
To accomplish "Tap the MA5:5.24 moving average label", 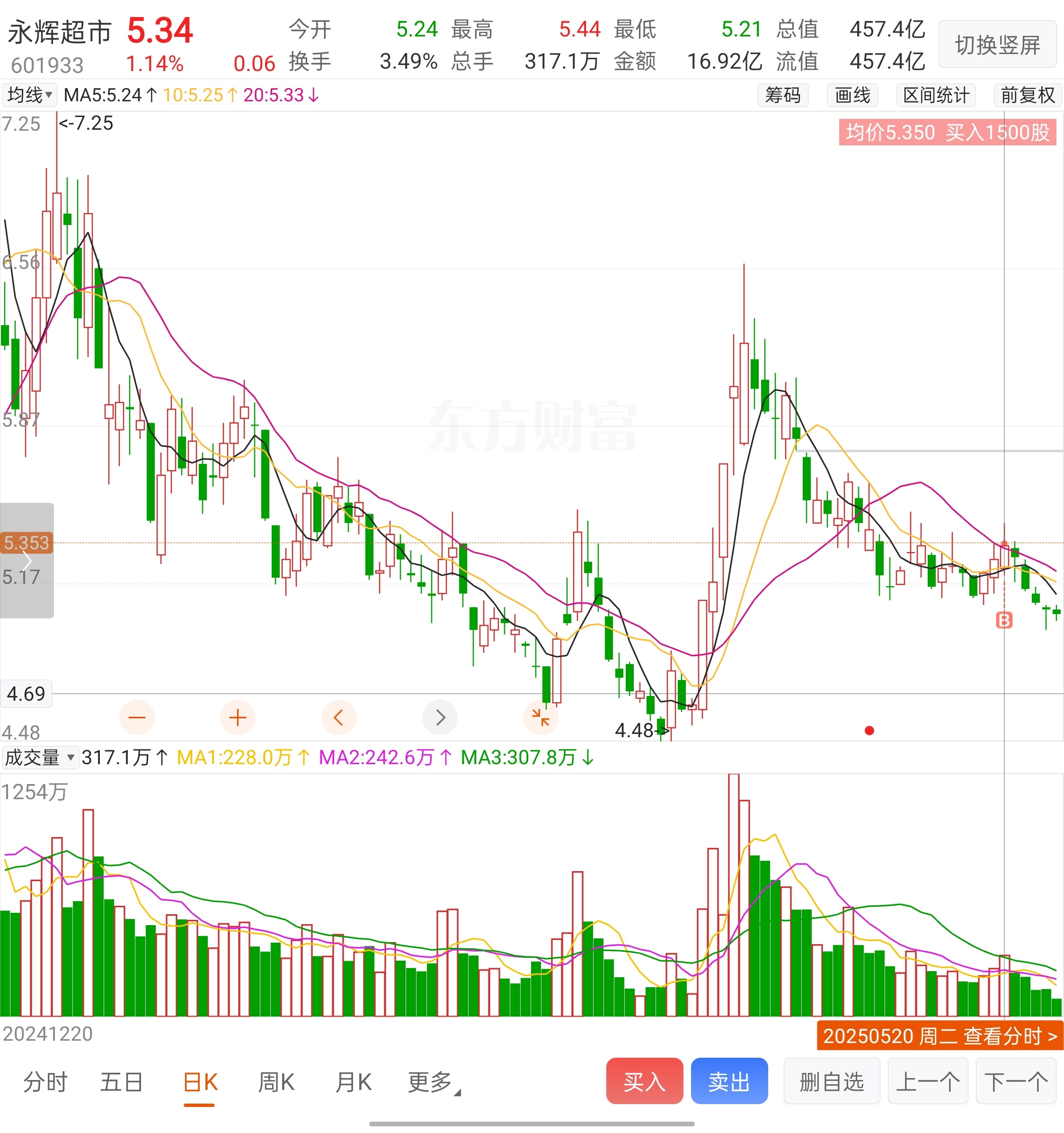I will click(x=110, y=95).
